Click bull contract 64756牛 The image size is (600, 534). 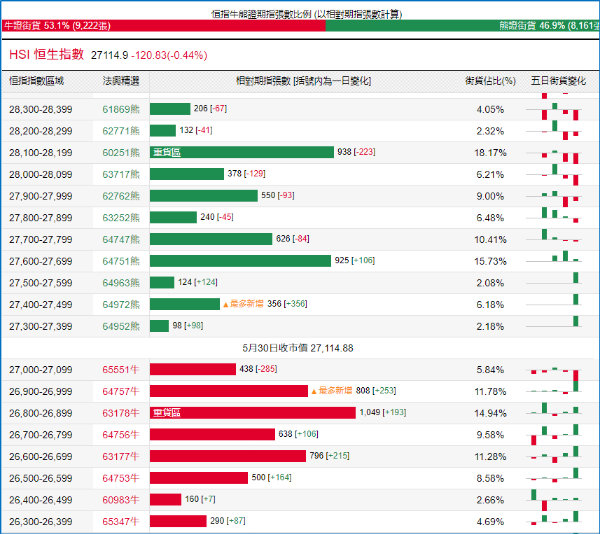(121, 435)
